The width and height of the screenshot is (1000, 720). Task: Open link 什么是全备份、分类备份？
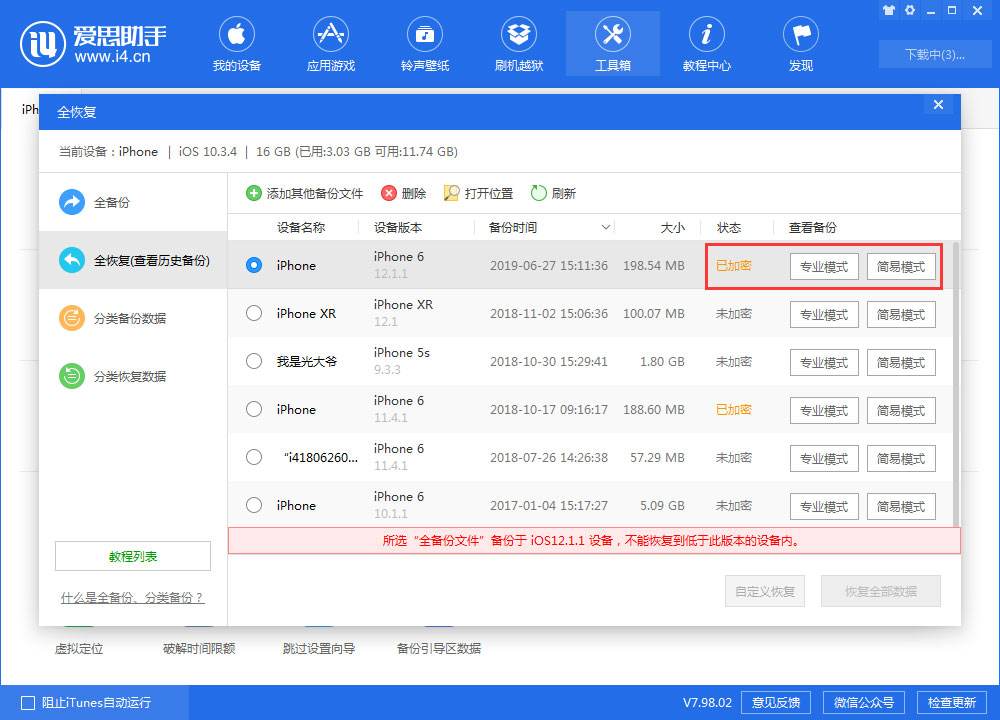point(133,598)
